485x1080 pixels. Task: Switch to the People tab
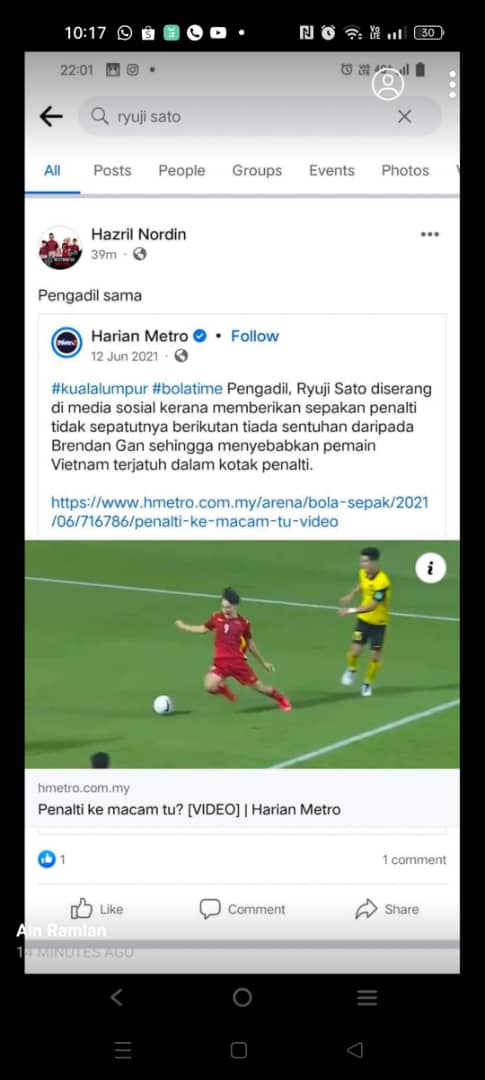[182, 171]
